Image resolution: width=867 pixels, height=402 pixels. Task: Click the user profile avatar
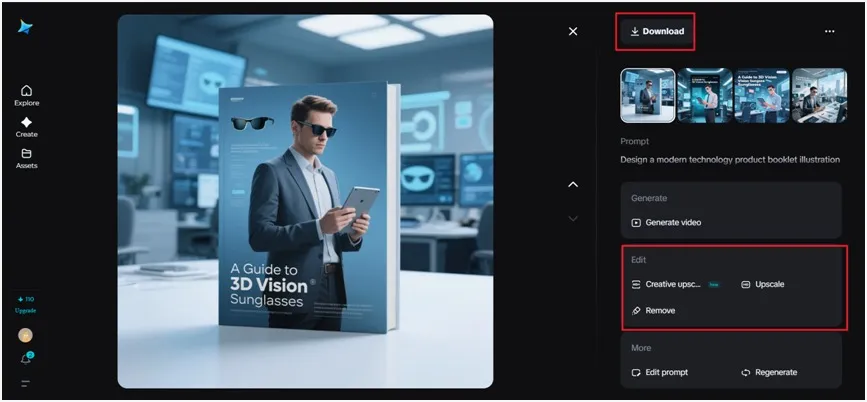tap(26, 335)
